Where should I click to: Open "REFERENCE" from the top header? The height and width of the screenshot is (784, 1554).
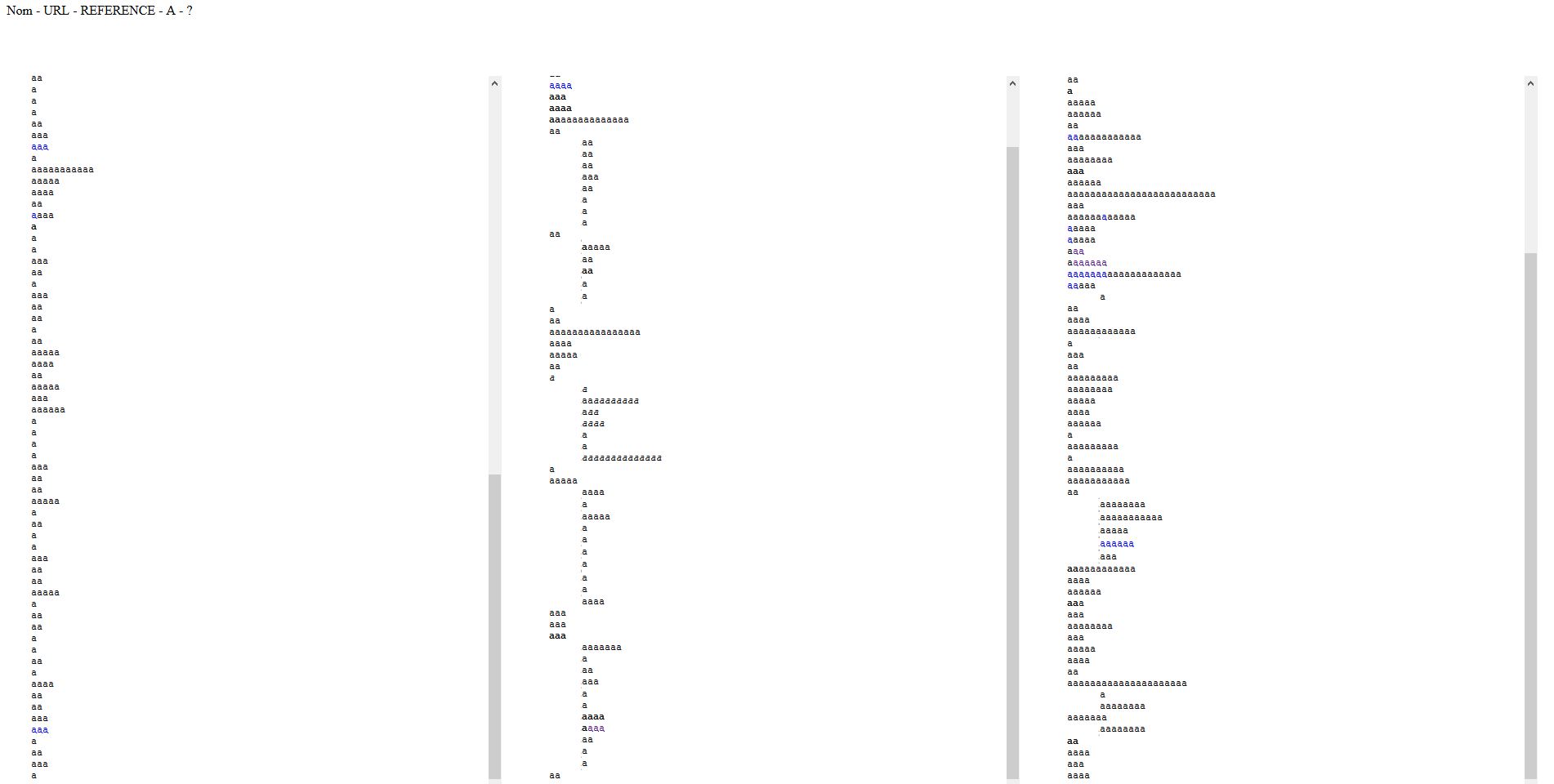(118, 11)
